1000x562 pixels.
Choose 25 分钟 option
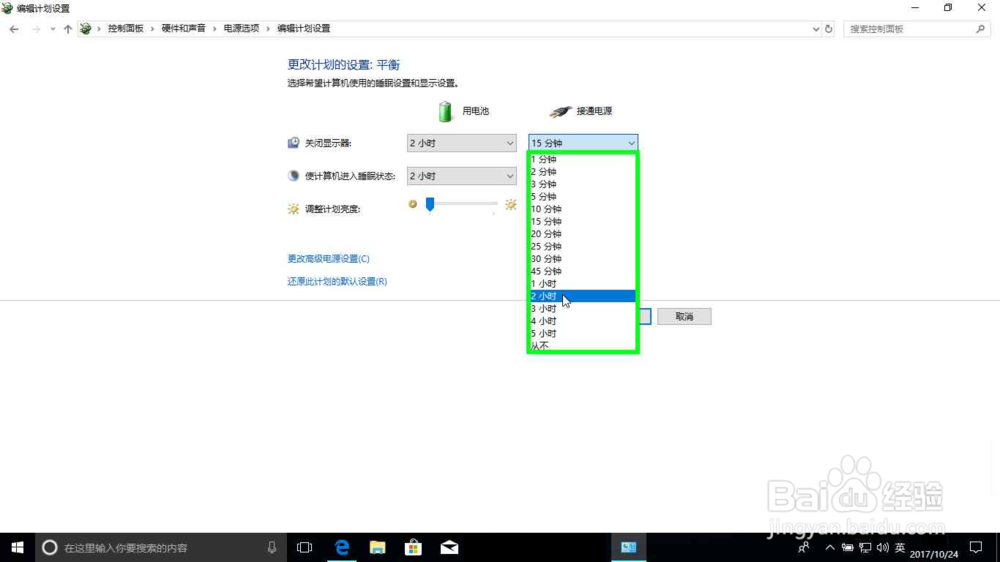[x=583, y=246]
